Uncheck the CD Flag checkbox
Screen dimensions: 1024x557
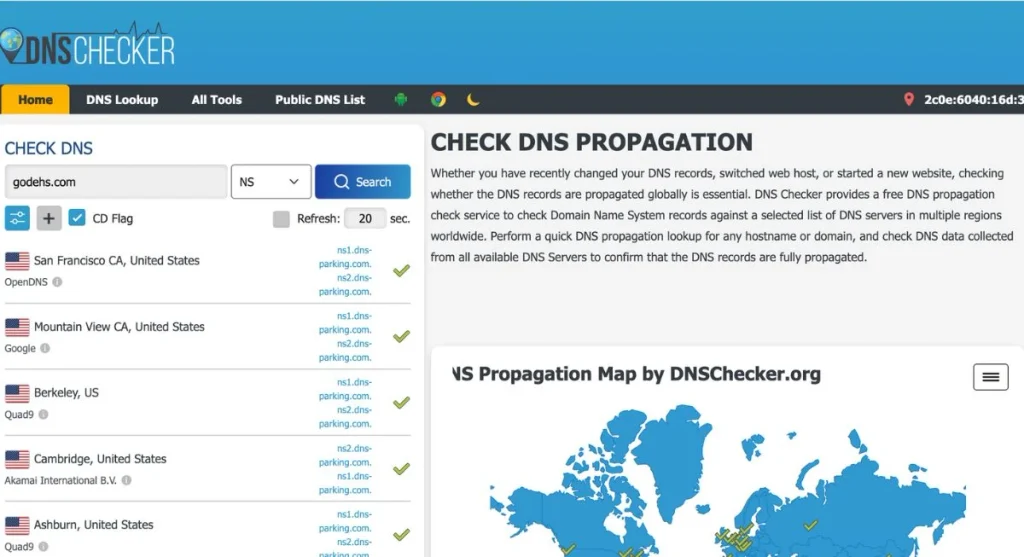[77, 217]
